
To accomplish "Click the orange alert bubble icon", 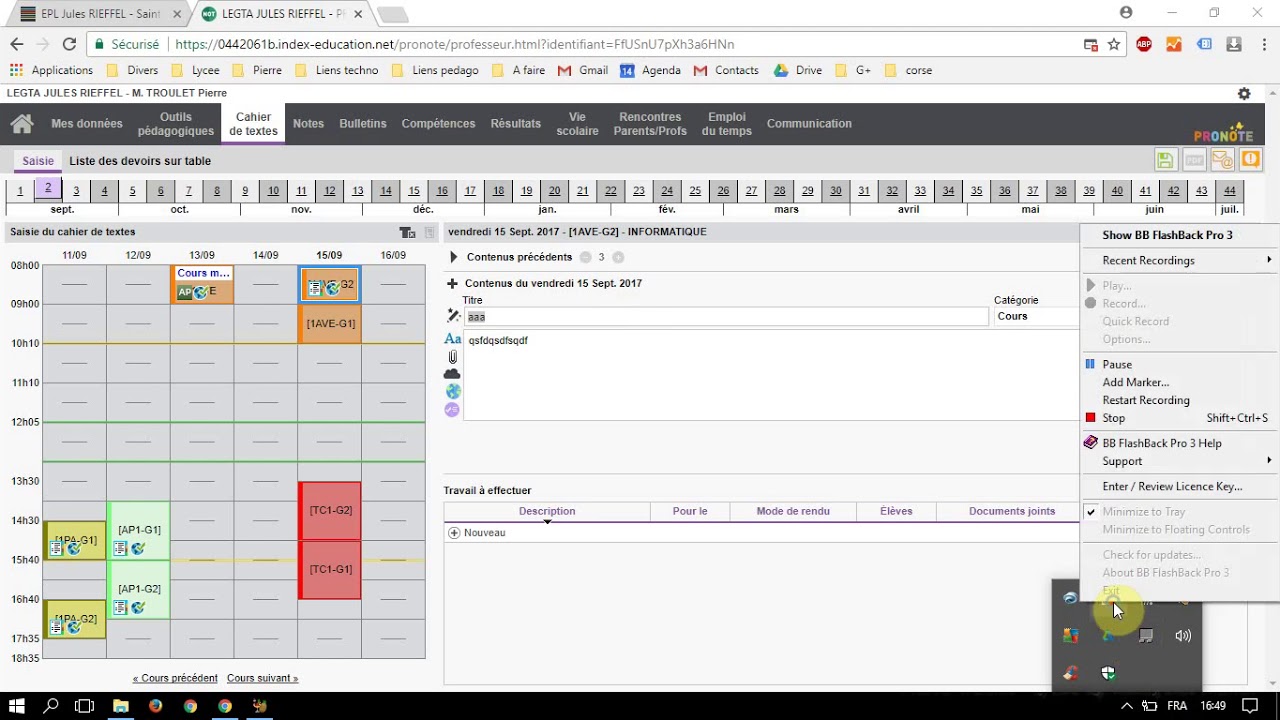I will (x=1250, y=160).
